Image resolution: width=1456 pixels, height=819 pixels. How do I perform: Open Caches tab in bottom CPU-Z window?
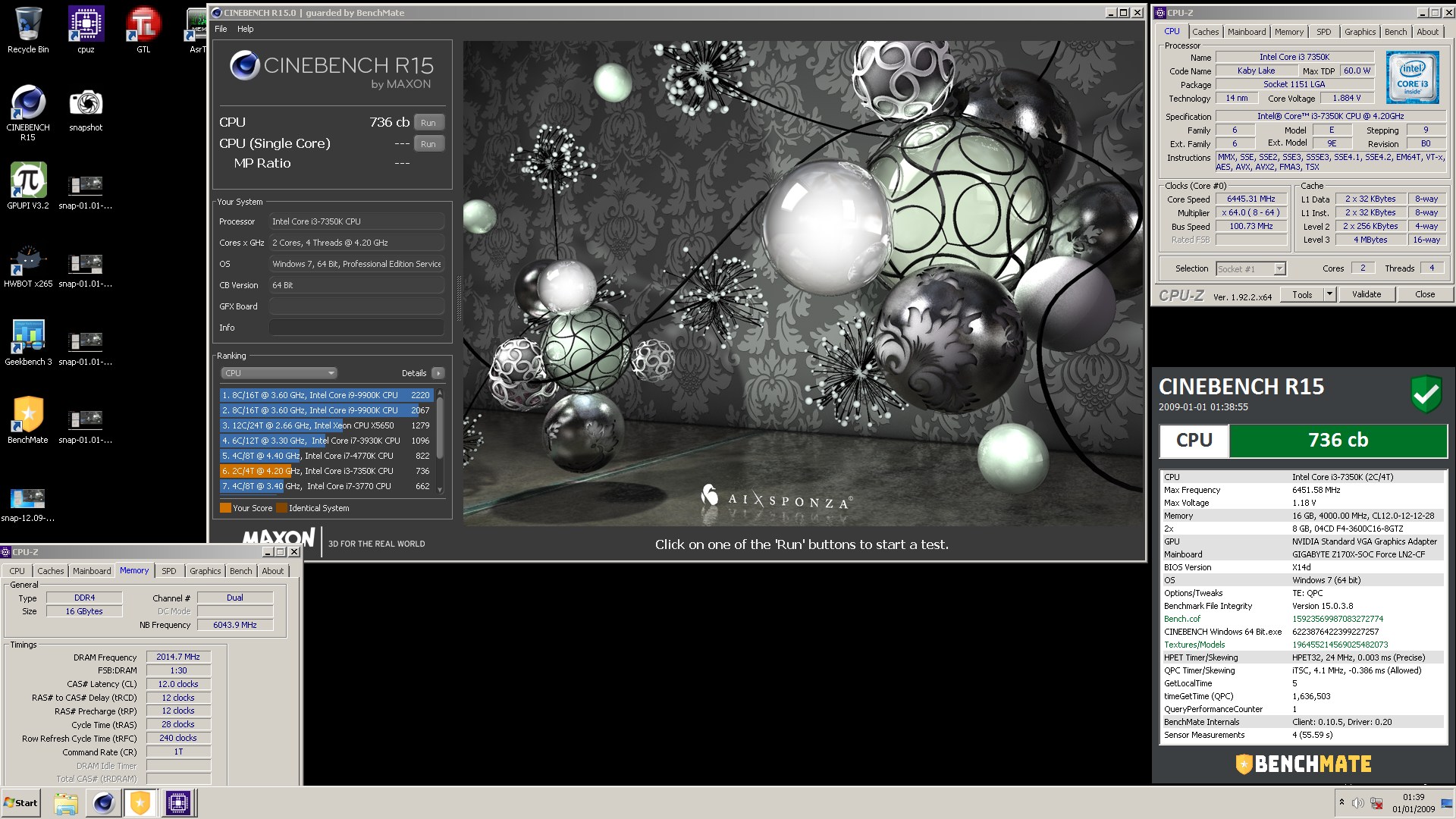(x=51, y=571)
